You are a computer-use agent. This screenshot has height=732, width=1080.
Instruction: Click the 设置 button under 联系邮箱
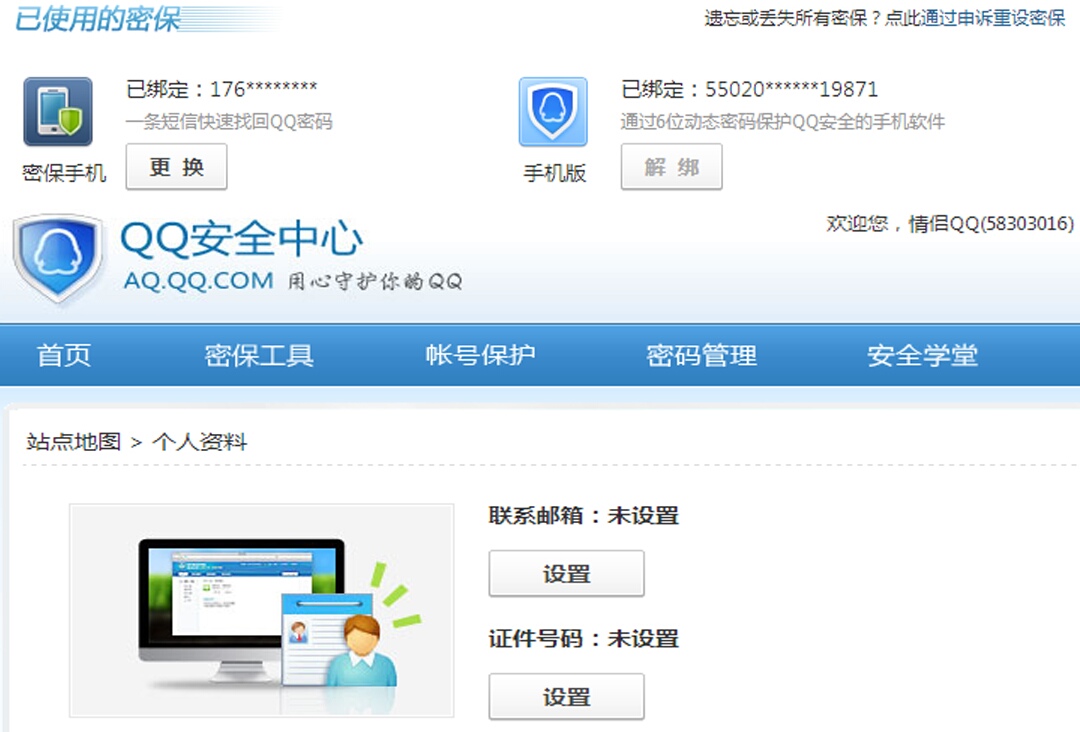[x=567, y=573]
